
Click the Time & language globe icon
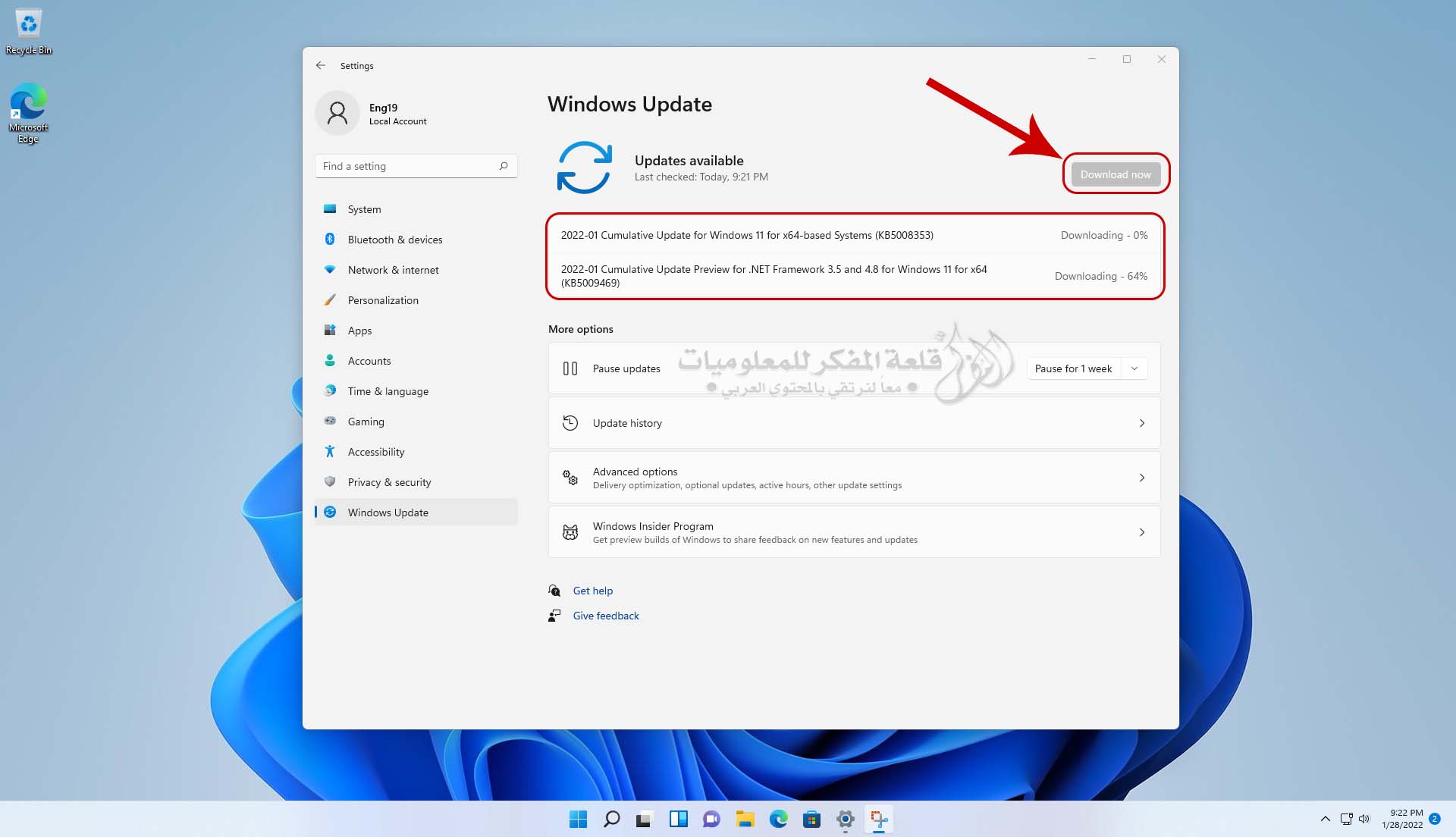(330, 391)
